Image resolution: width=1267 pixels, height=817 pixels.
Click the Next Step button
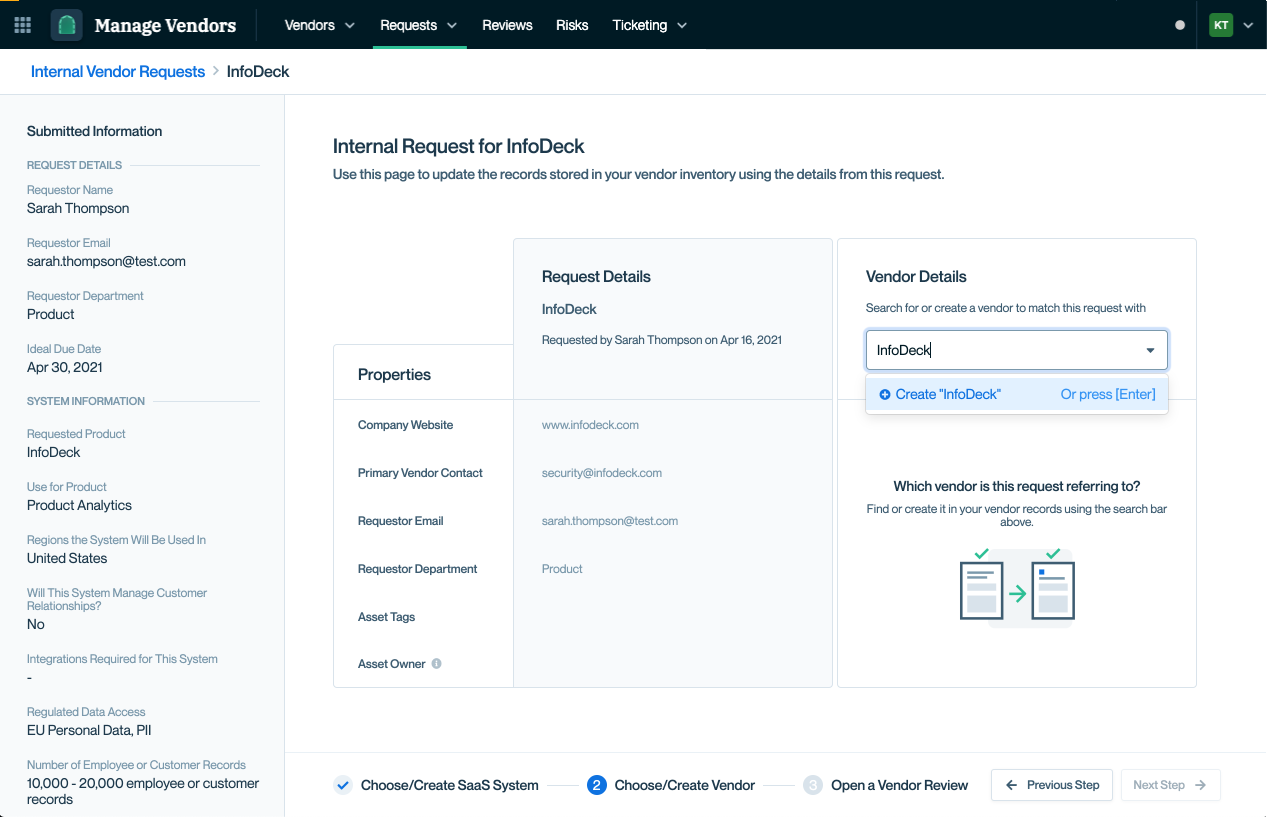(x=1170, y=785)
